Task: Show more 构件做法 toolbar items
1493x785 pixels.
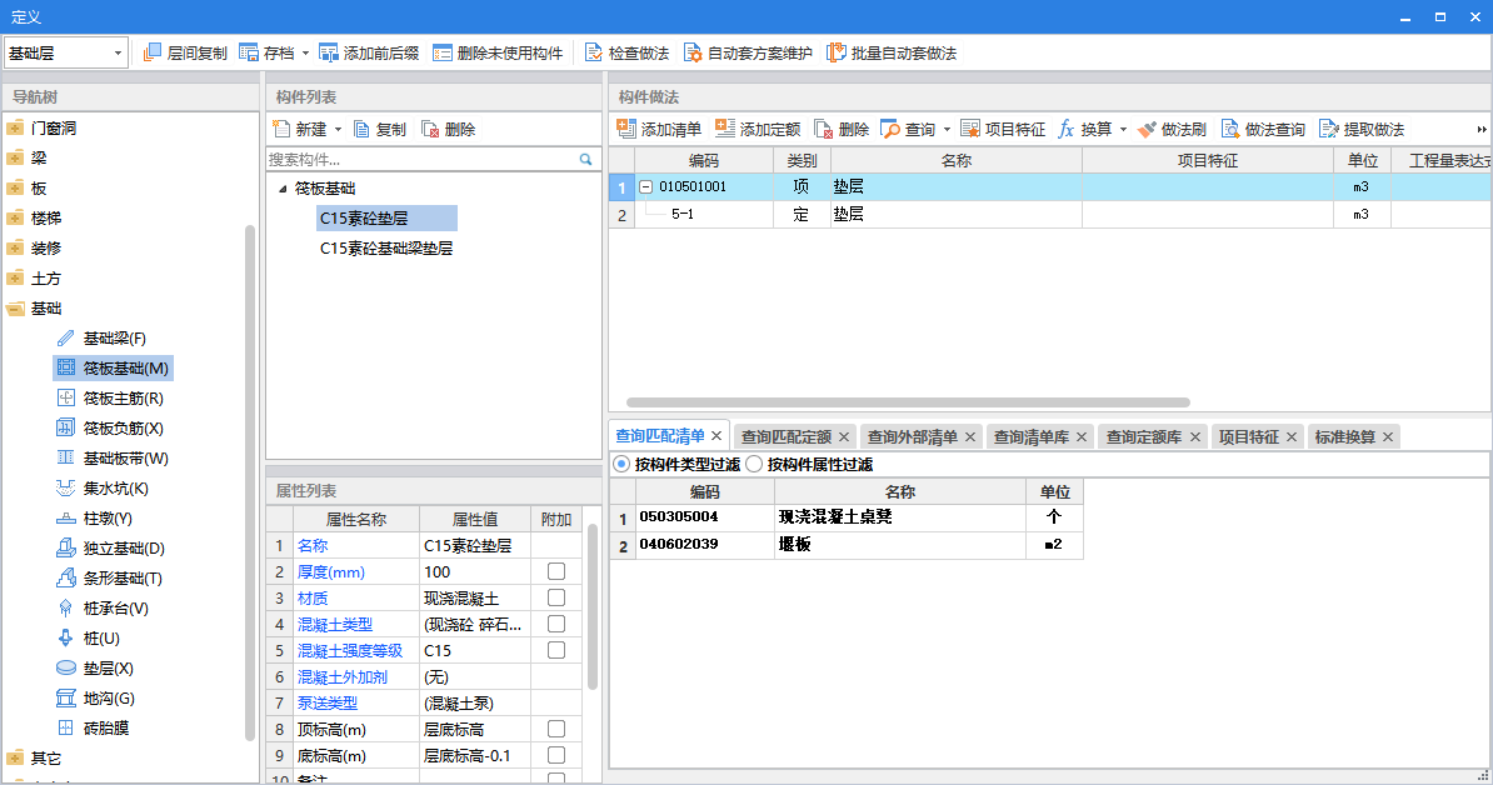Action: click(x=1482, y=129)
